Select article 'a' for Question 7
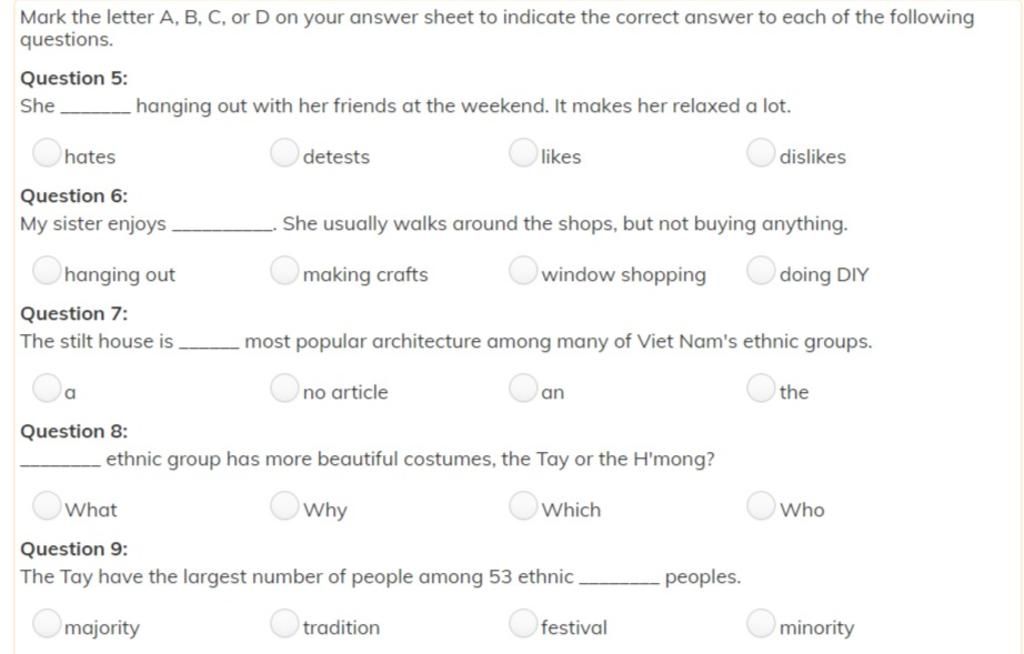Image resolution: width=1024 pixels, height=654 pixels. tap(46, 387)
